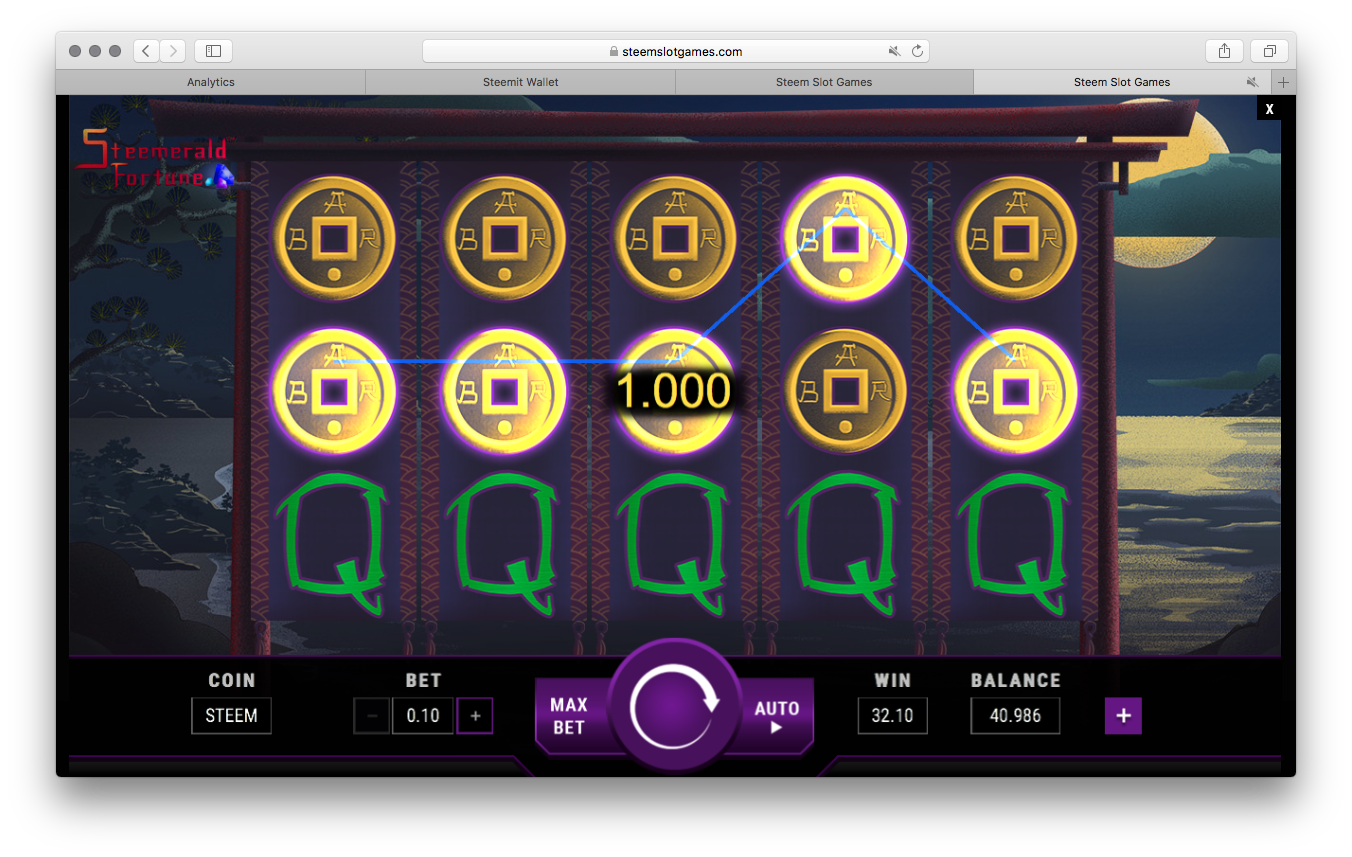Select the STEEM coin field
The width and height of the screenshot is (1352, 857).
click(231, 716)
